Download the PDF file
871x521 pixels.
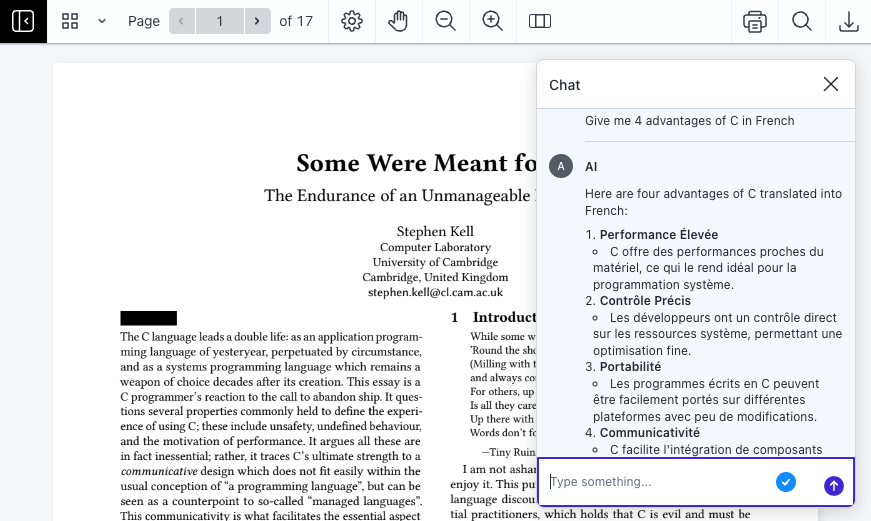tap(848, 21)
